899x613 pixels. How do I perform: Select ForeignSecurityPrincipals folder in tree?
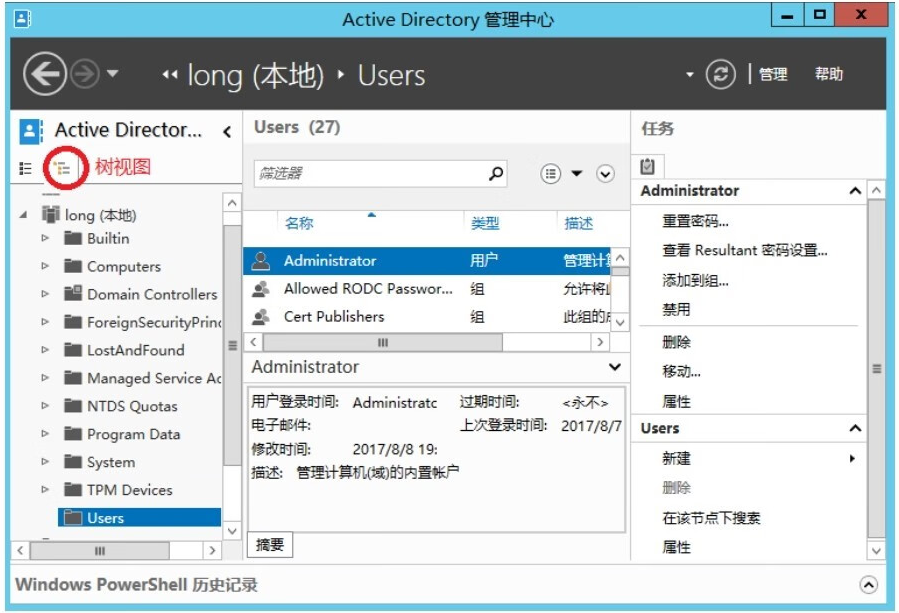(x=154, y=322)
